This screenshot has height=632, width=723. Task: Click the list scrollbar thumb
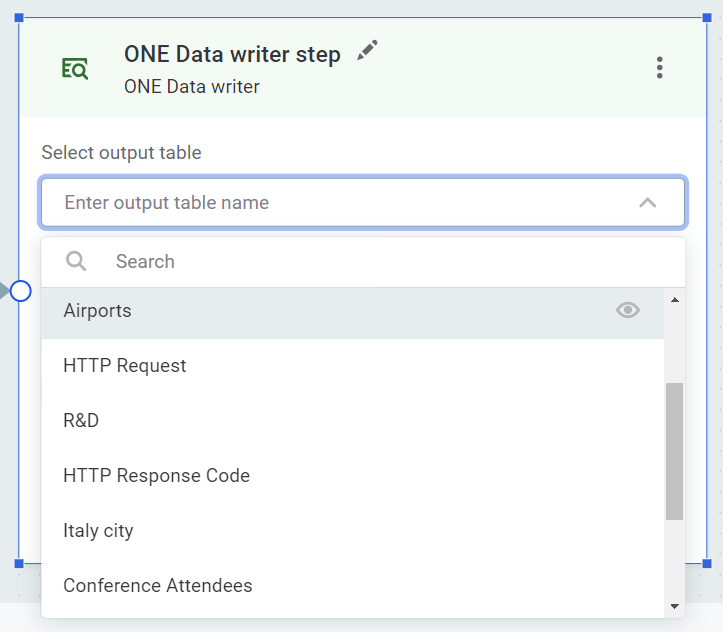point(674,450)
